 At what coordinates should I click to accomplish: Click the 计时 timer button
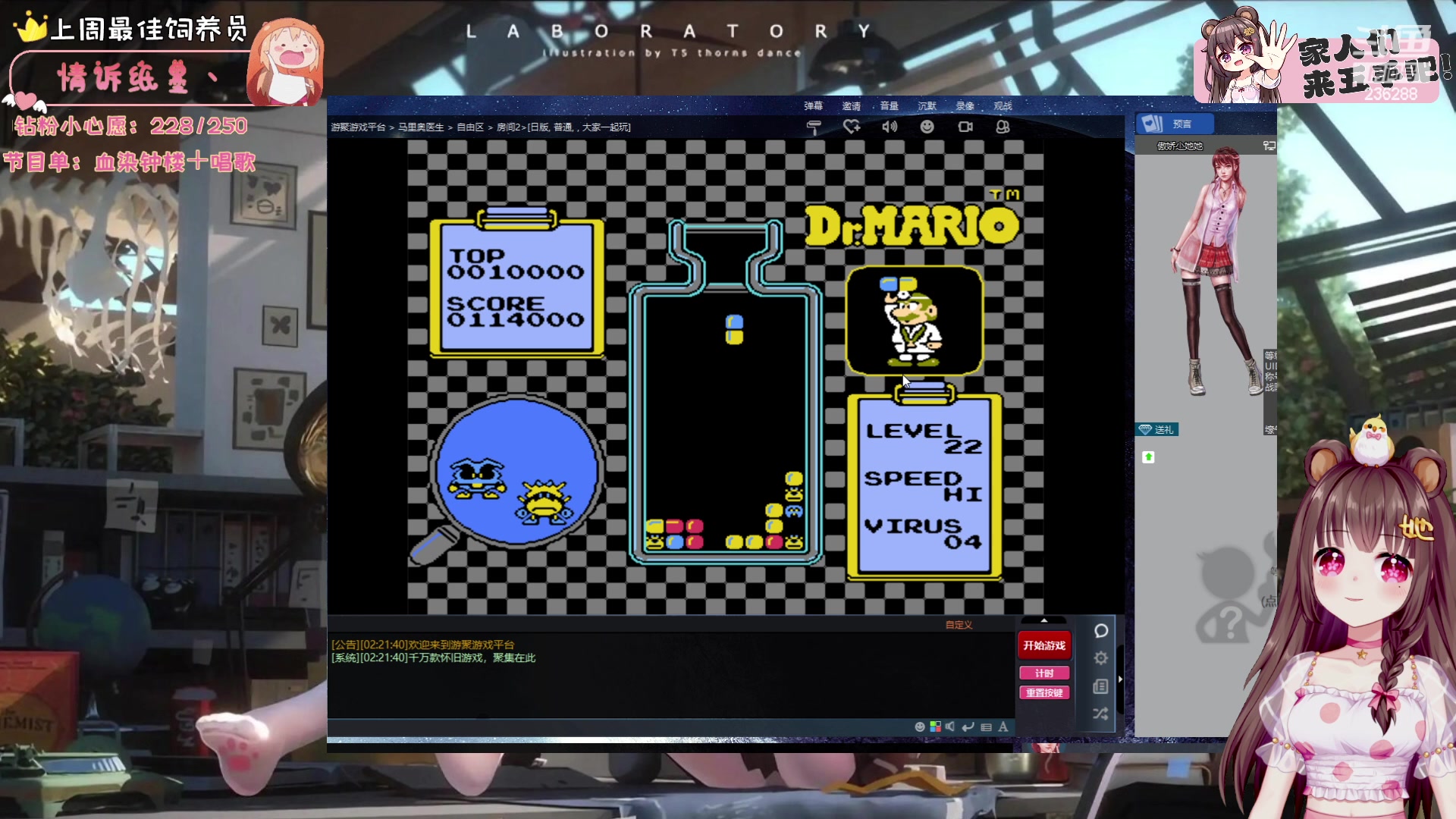(x=1044, y=673)
